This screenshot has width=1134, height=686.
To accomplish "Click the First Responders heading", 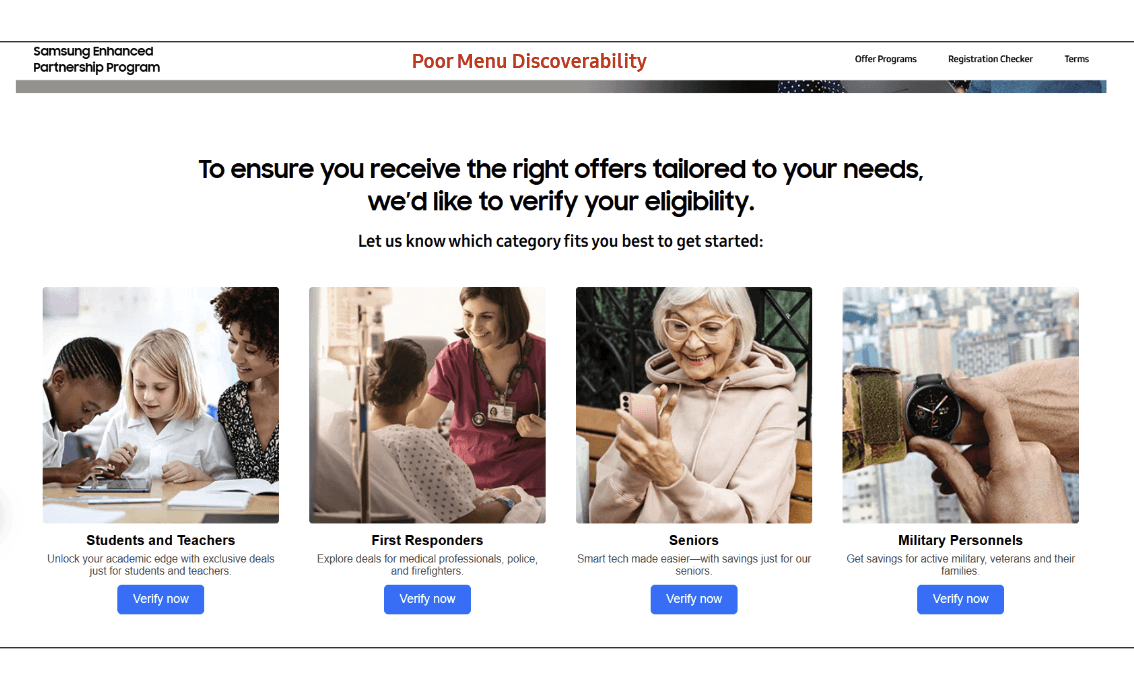I will [x=427, y=540].
